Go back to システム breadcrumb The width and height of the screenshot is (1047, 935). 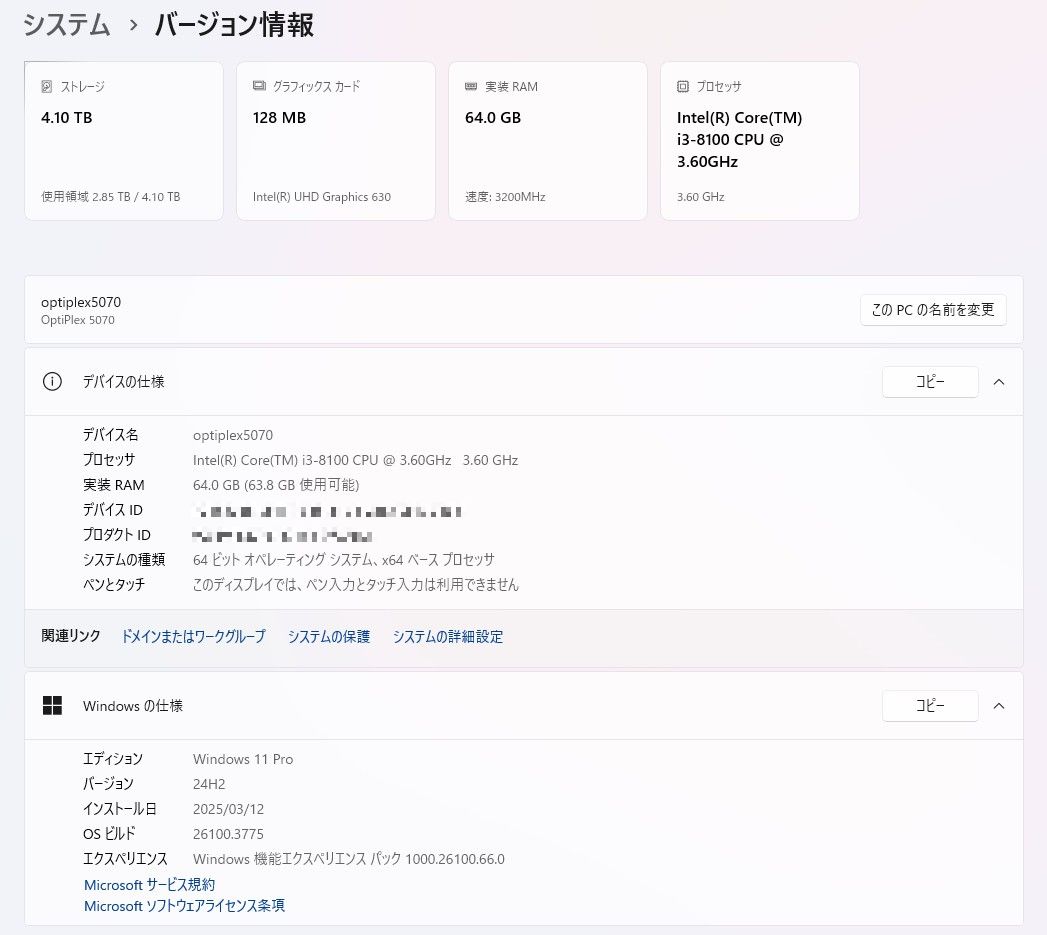(66, 25)
